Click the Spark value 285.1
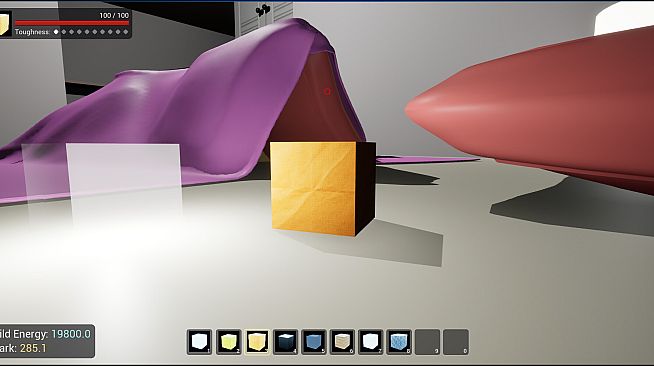Image resolution: width=654 pixels, height=366 pixels. [x=33, y=348]
